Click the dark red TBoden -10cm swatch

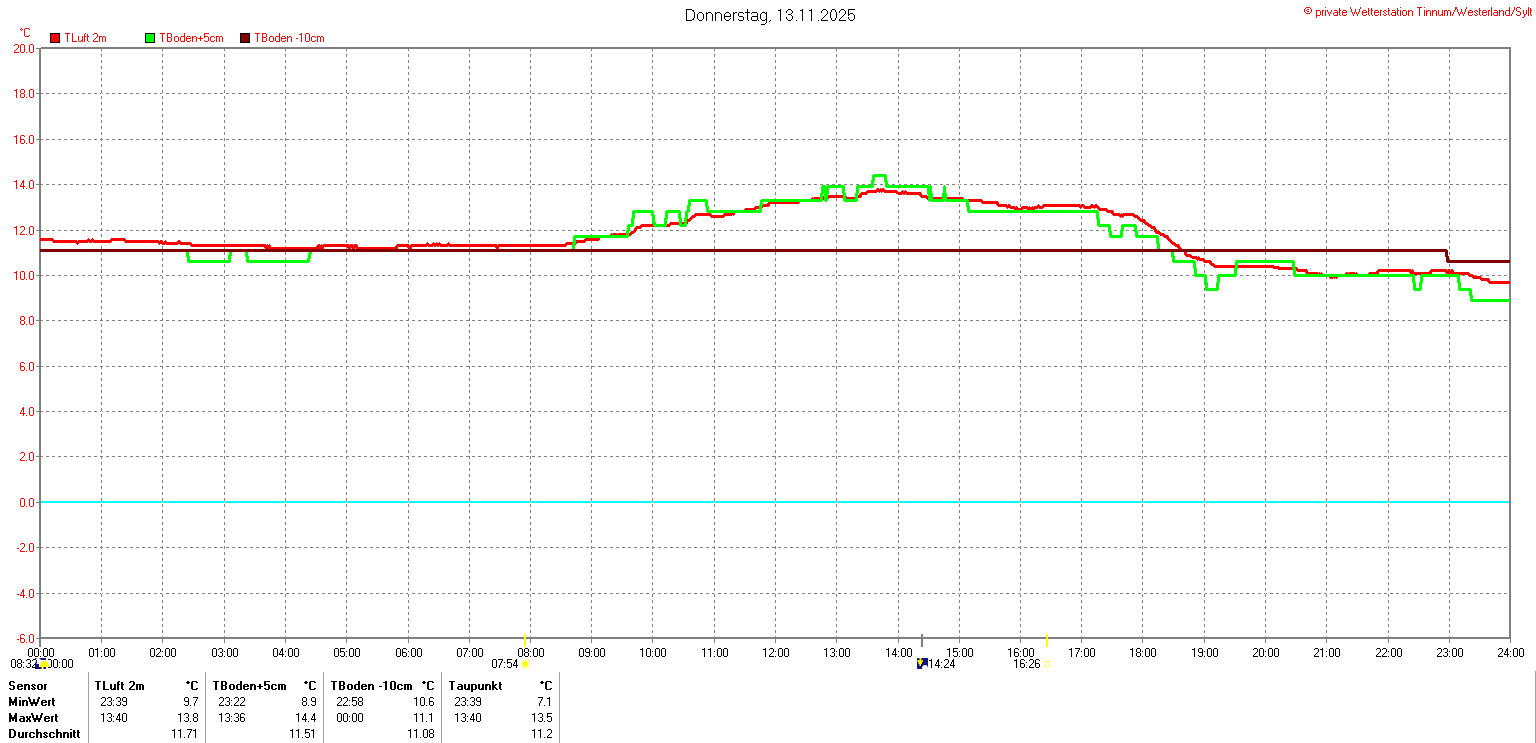tap(245, 38)
